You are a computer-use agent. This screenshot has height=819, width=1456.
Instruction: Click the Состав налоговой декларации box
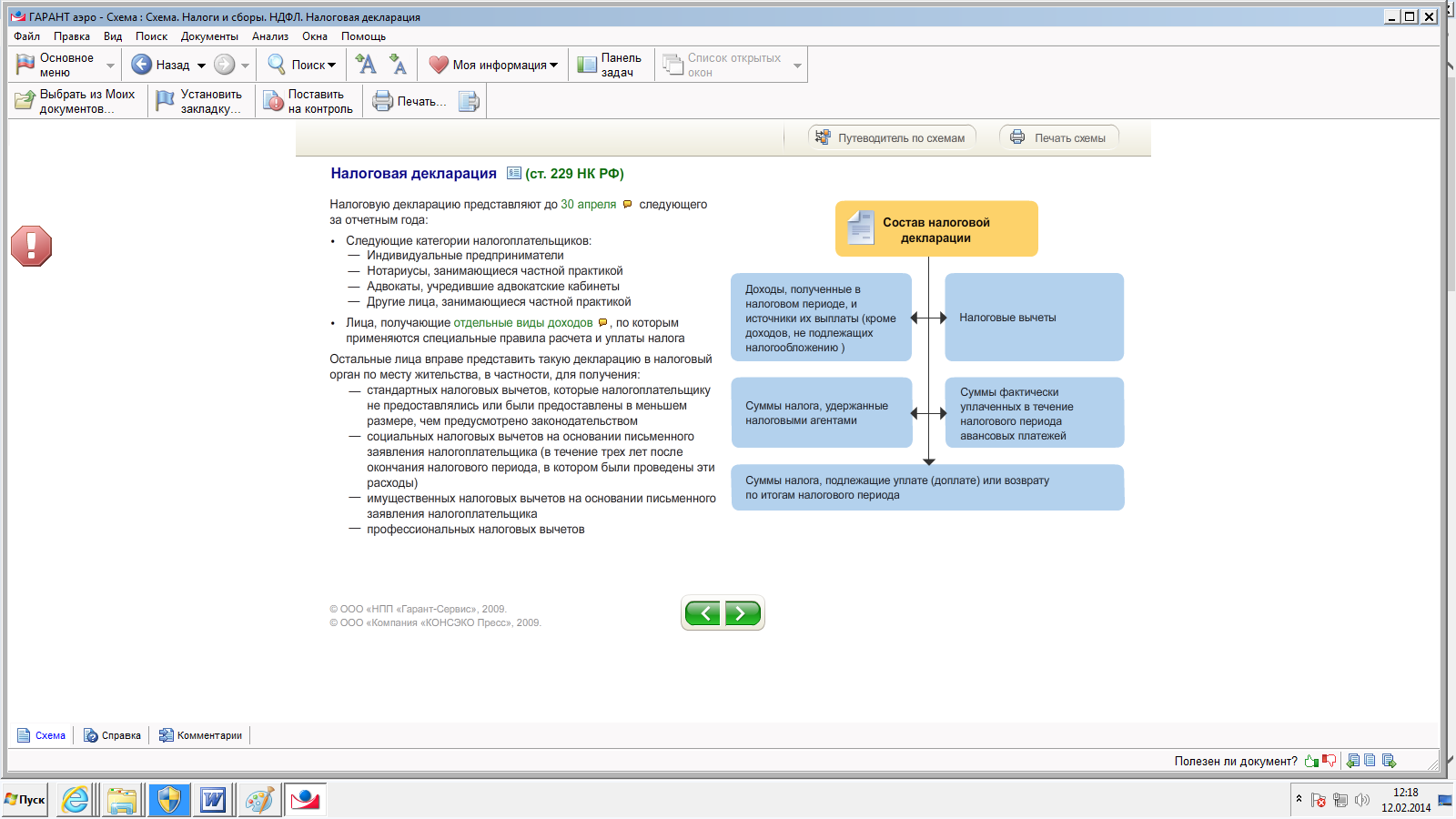point(936,228)
